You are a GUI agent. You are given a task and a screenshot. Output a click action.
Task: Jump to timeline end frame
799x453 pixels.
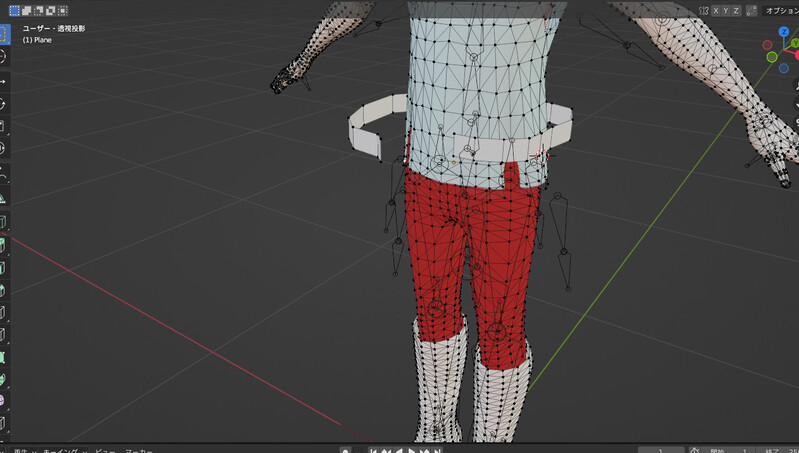click(x=437, y=450)
